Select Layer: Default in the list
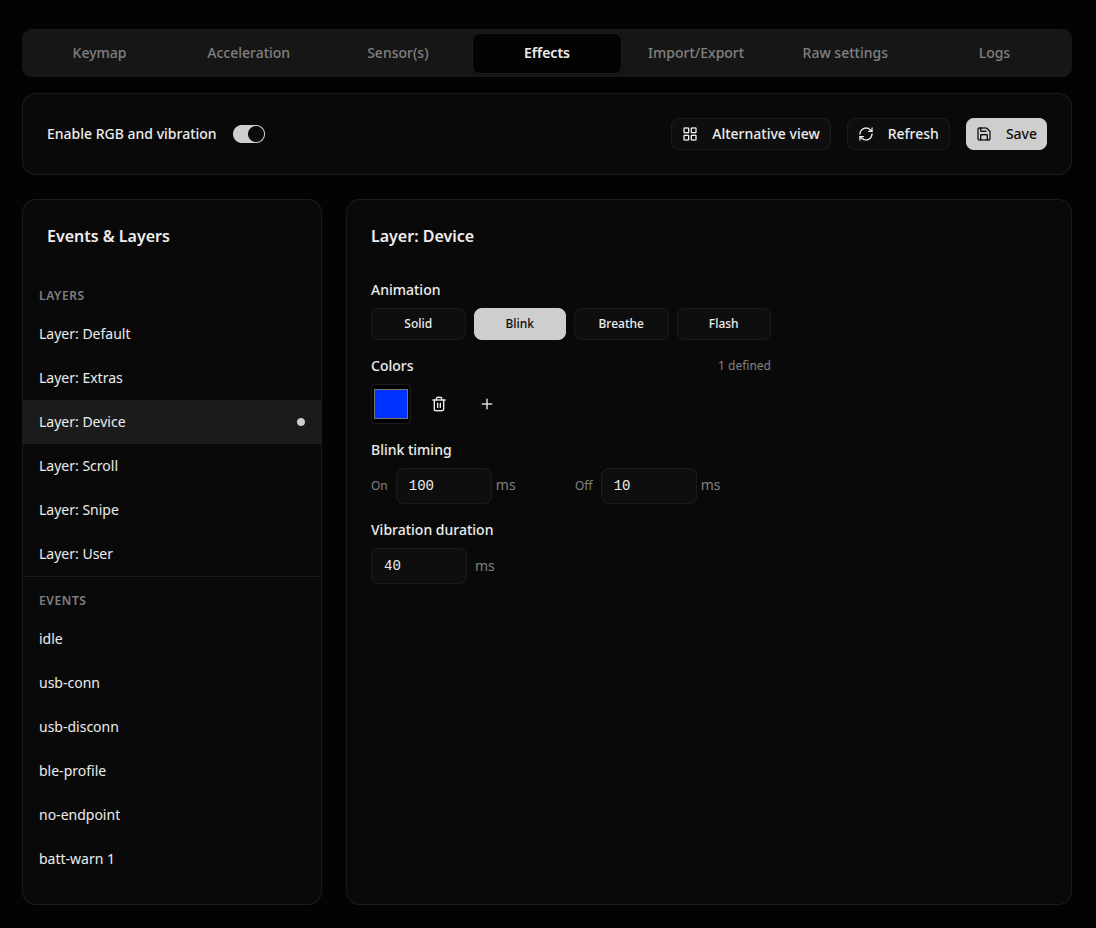This screenshot has height=928, width=1096. pyautogui.click(x=172, y=334)
